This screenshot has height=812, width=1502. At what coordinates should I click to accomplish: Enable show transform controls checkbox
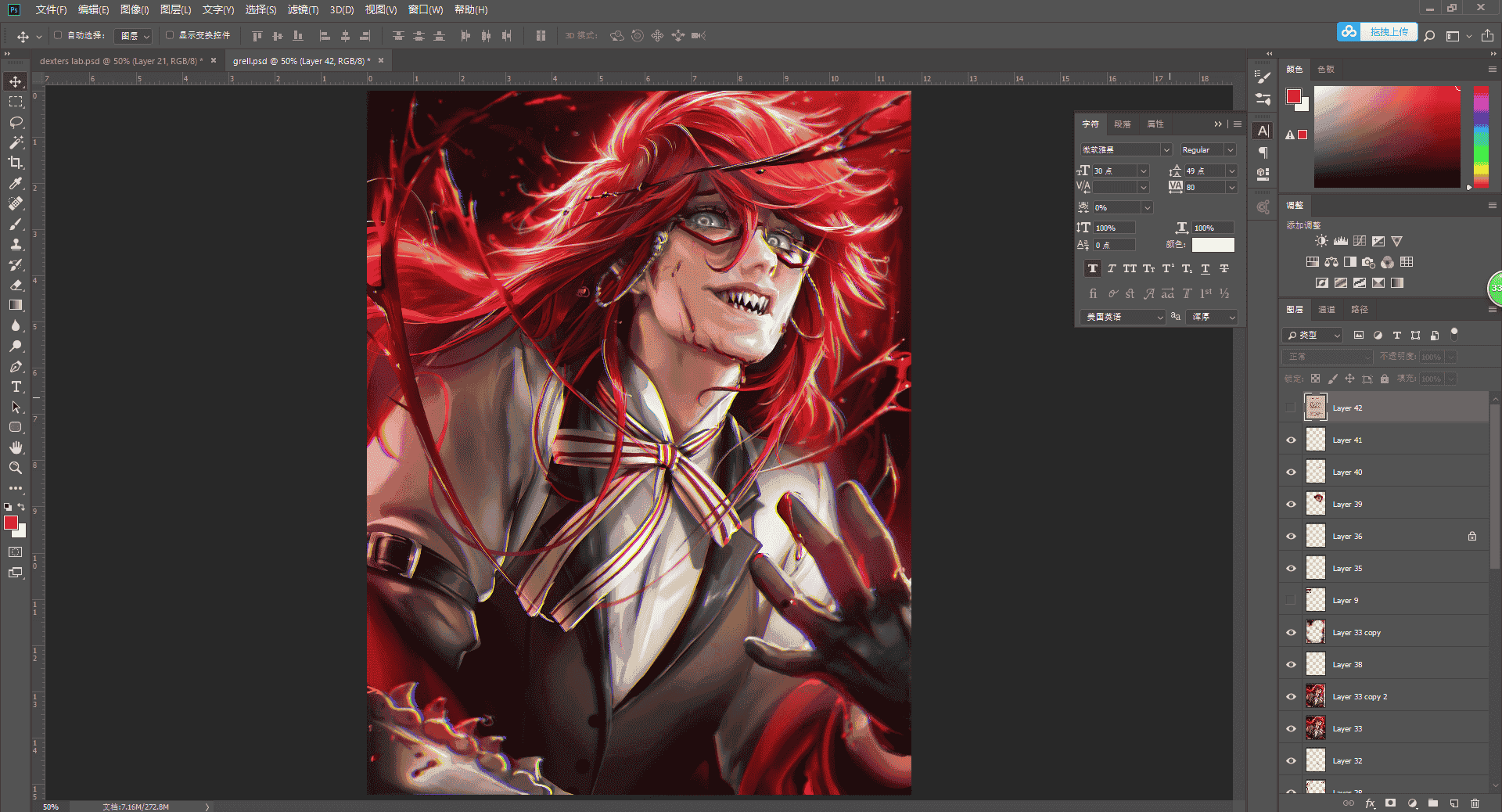coord(170,35)
